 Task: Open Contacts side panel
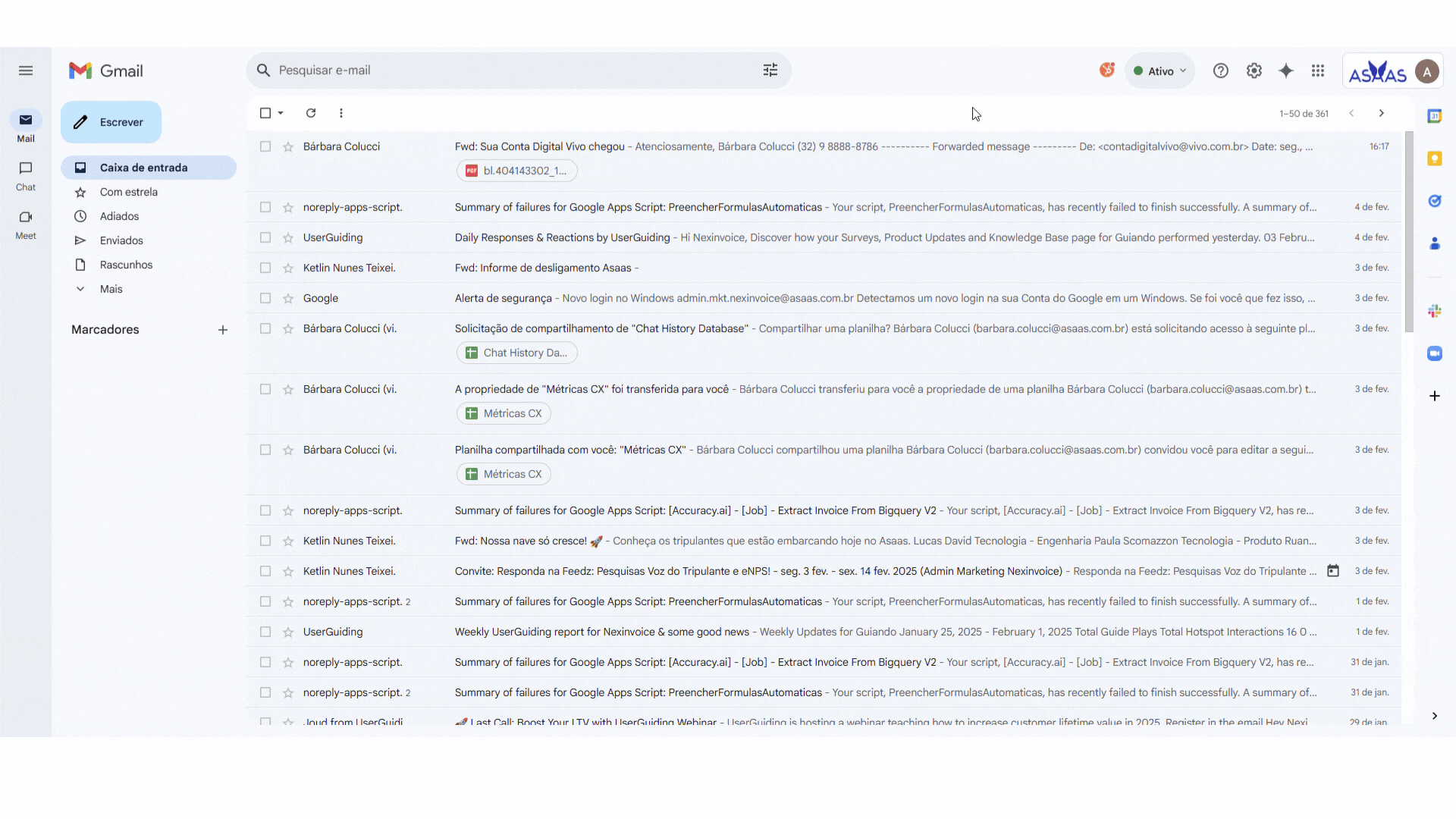(1435, 243)
